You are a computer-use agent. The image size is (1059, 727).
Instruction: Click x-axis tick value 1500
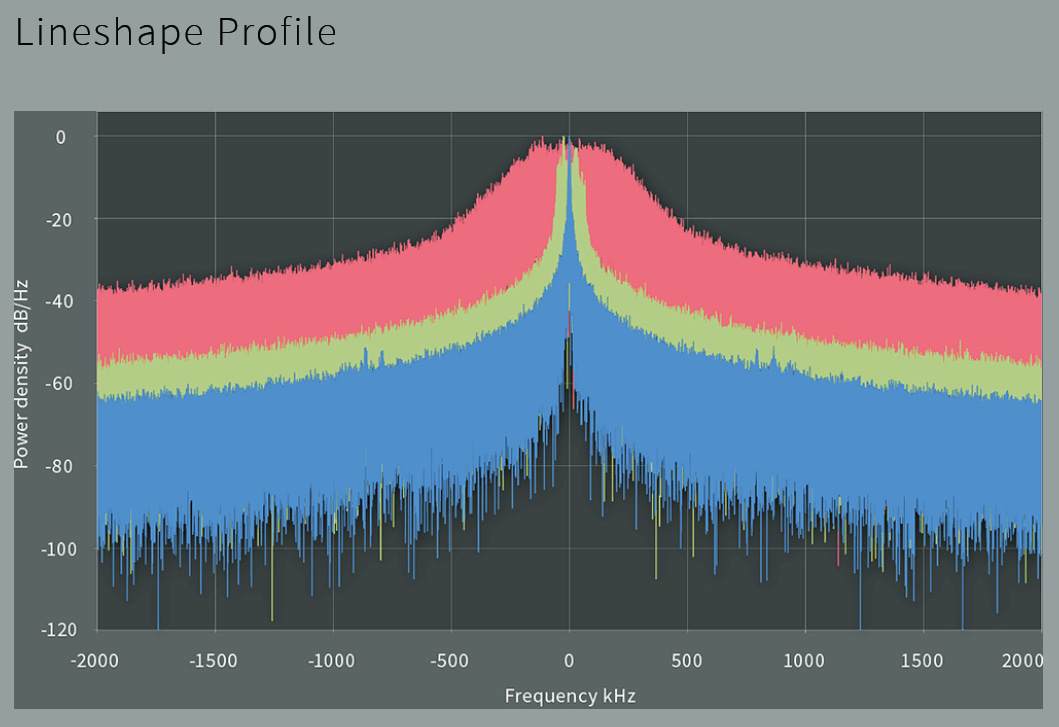[922, 661]
